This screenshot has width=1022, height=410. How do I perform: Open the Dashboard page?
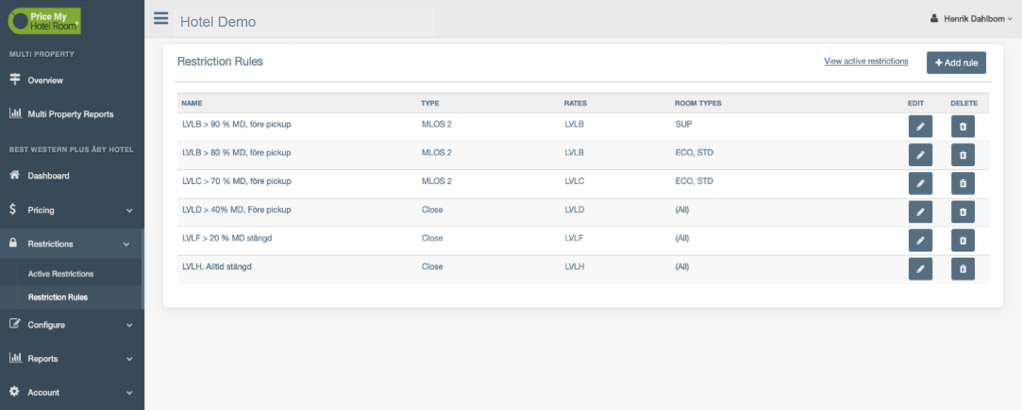(48, 176)
